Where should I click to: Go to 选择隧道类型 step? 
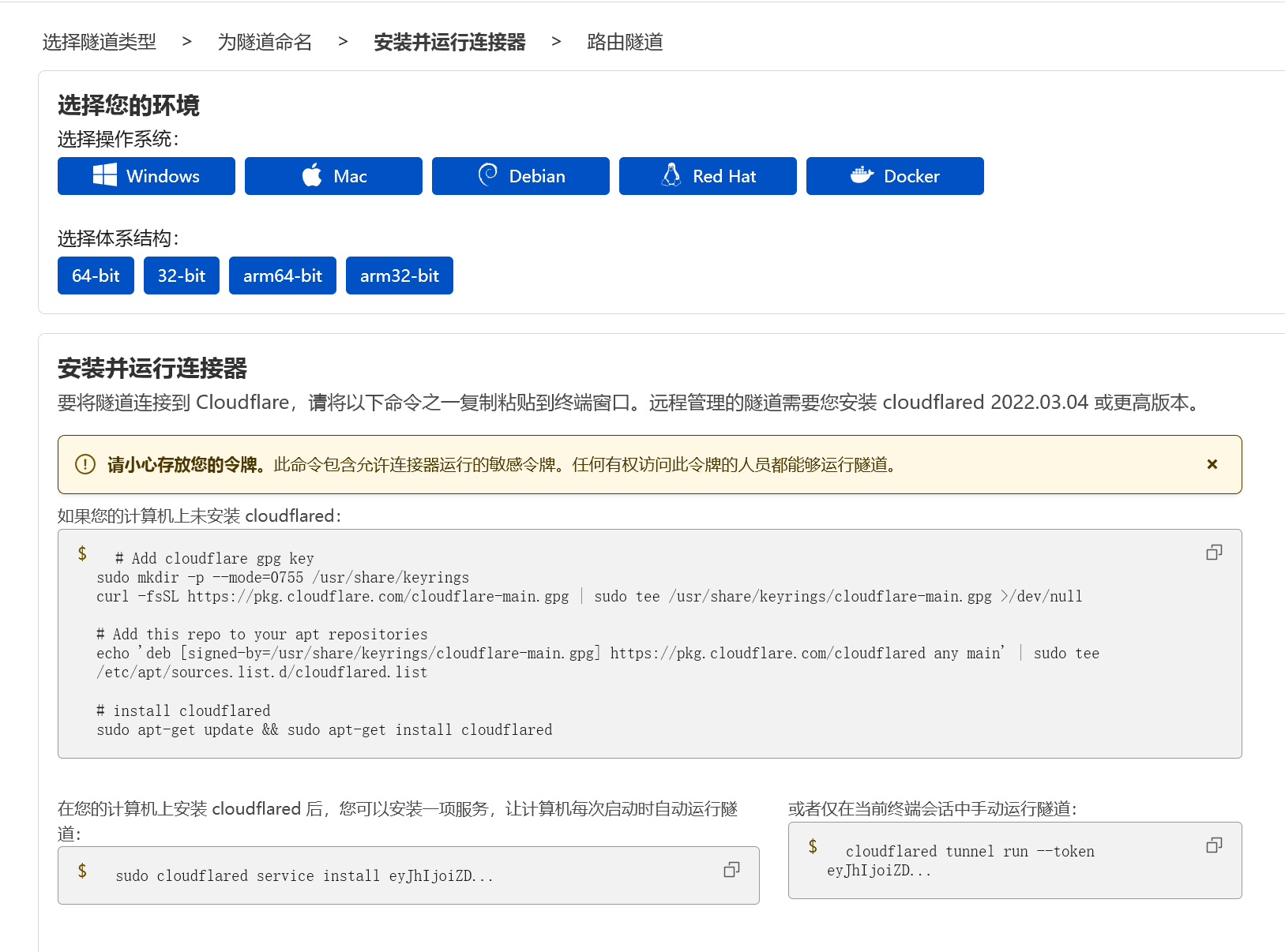100,42
